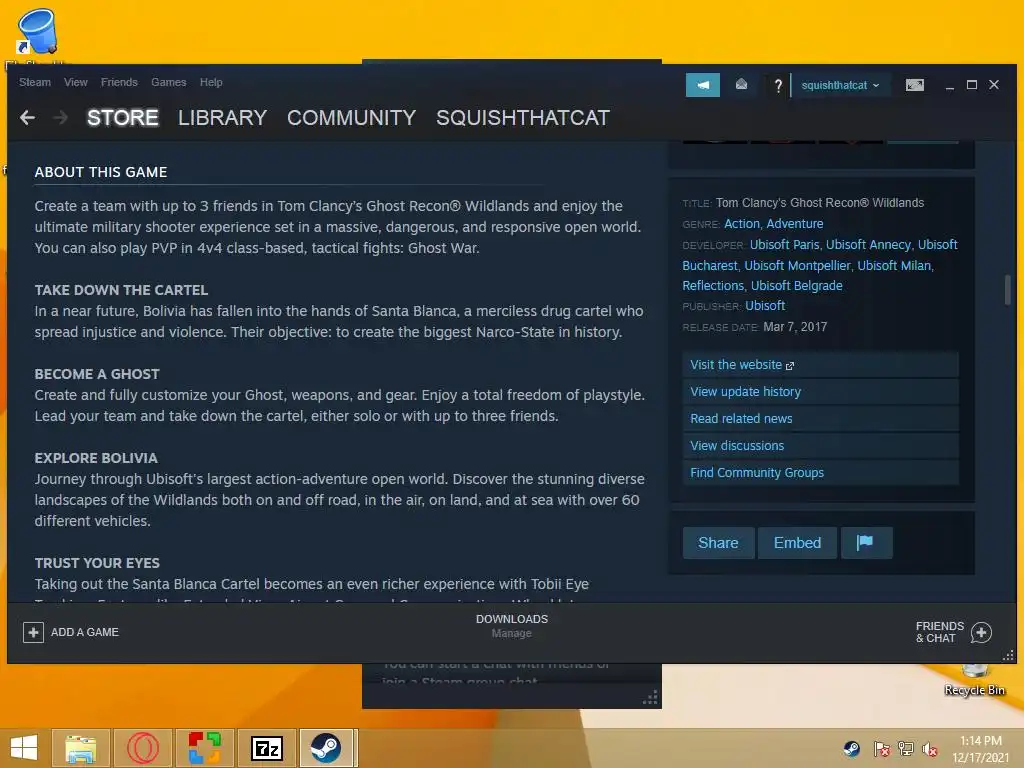Click View discussions link
This screenshot has height=768, width=1024.
(x=820, y=445)
